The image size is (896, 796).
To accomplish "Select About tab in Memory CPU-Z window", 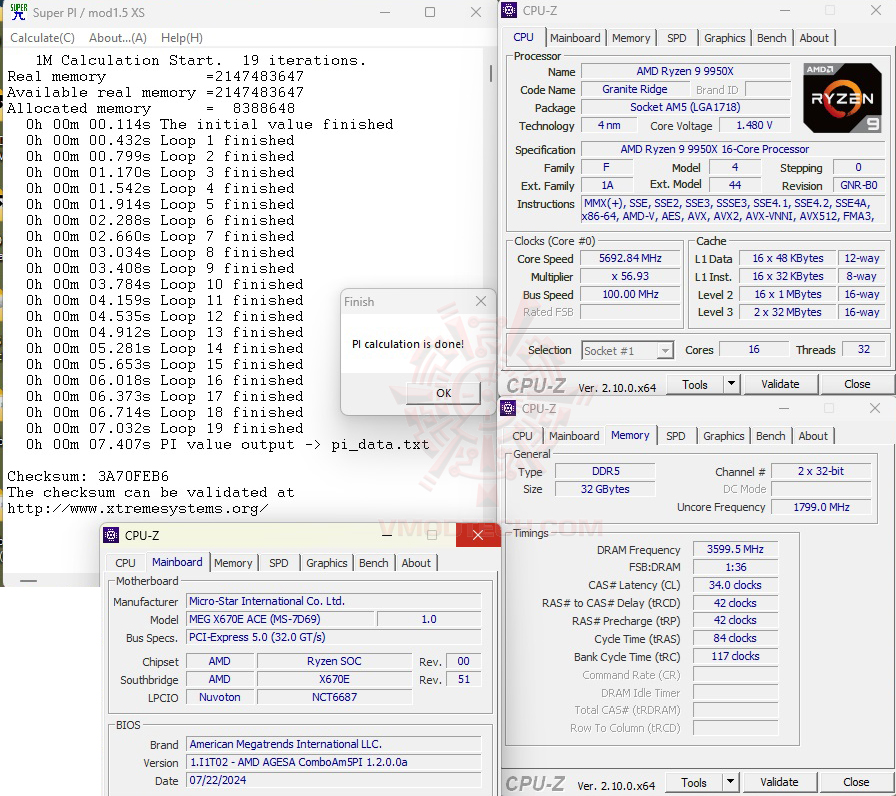I will pos(813,436).
